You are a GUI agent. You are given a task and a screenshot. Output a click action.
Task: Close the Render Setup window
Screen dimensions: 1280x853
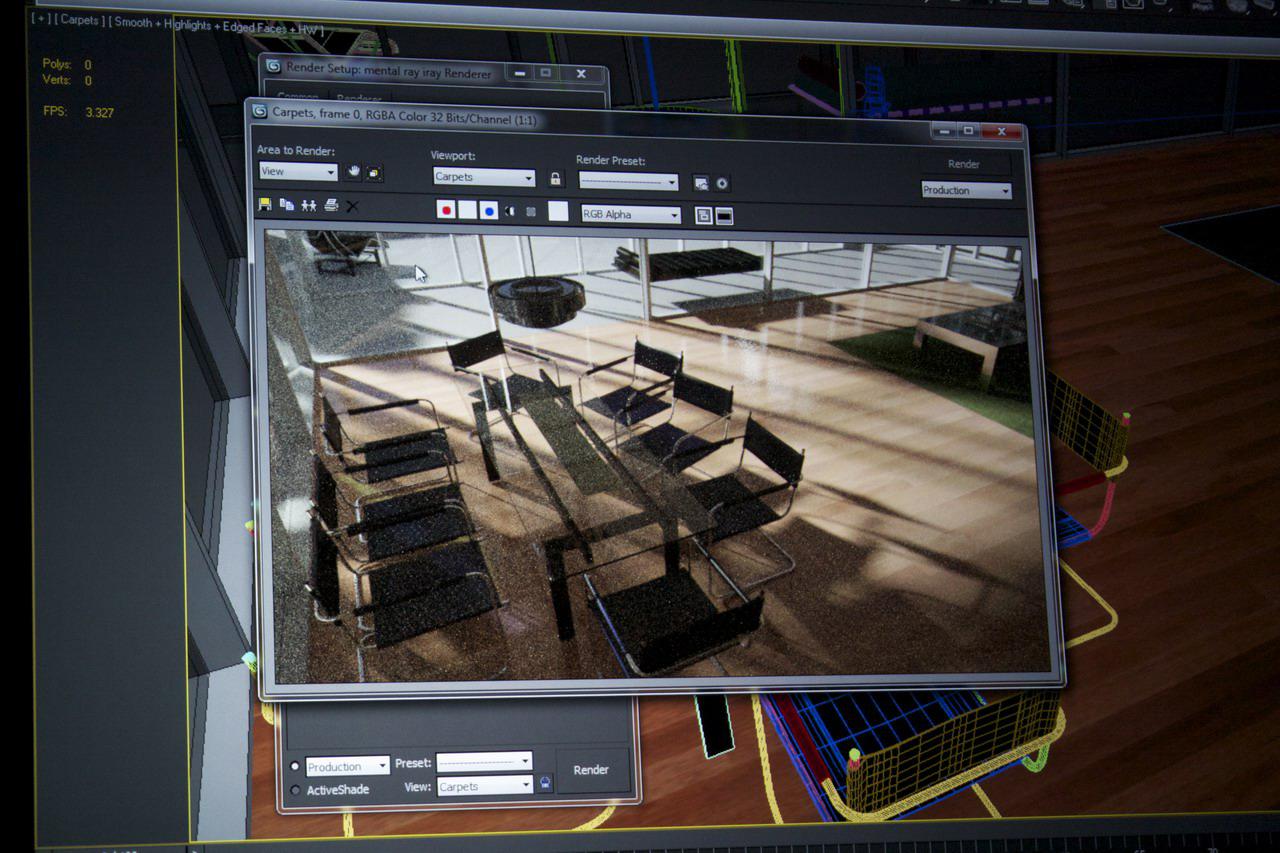582,73
